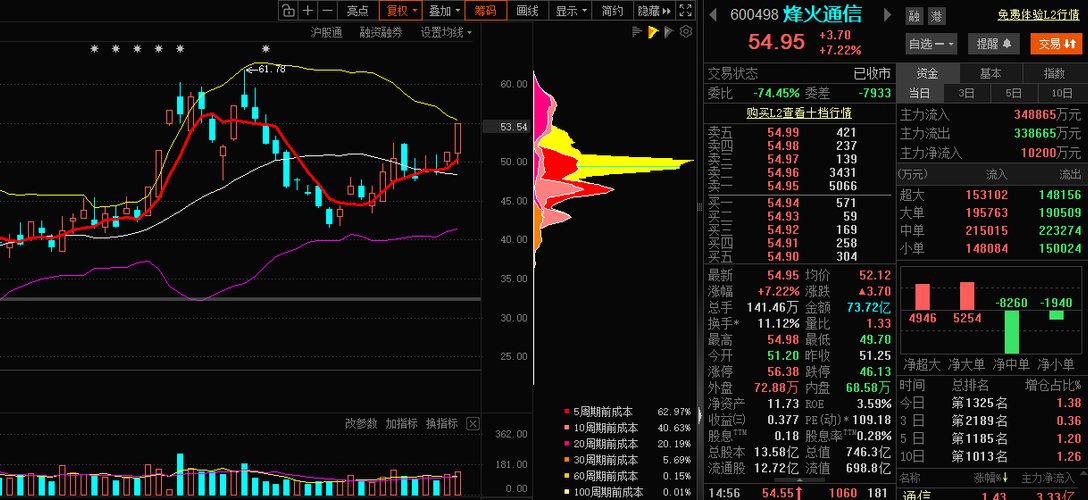Click the orange 30周期前成本 legend swatch
This screenshot has height=500, width=1088.
567,460
